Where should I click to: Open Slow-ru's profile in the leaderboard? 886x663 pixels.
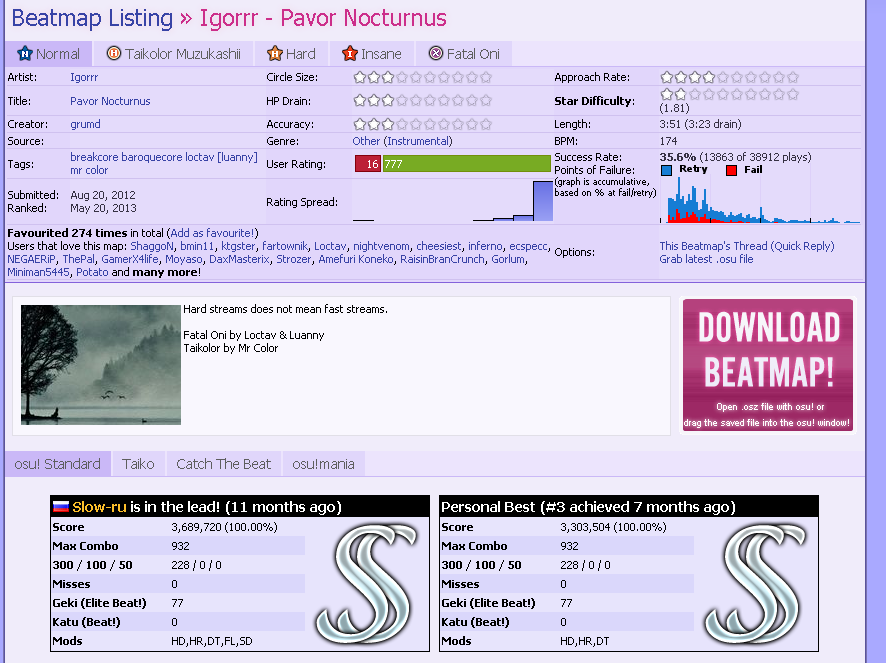point(99,507)
